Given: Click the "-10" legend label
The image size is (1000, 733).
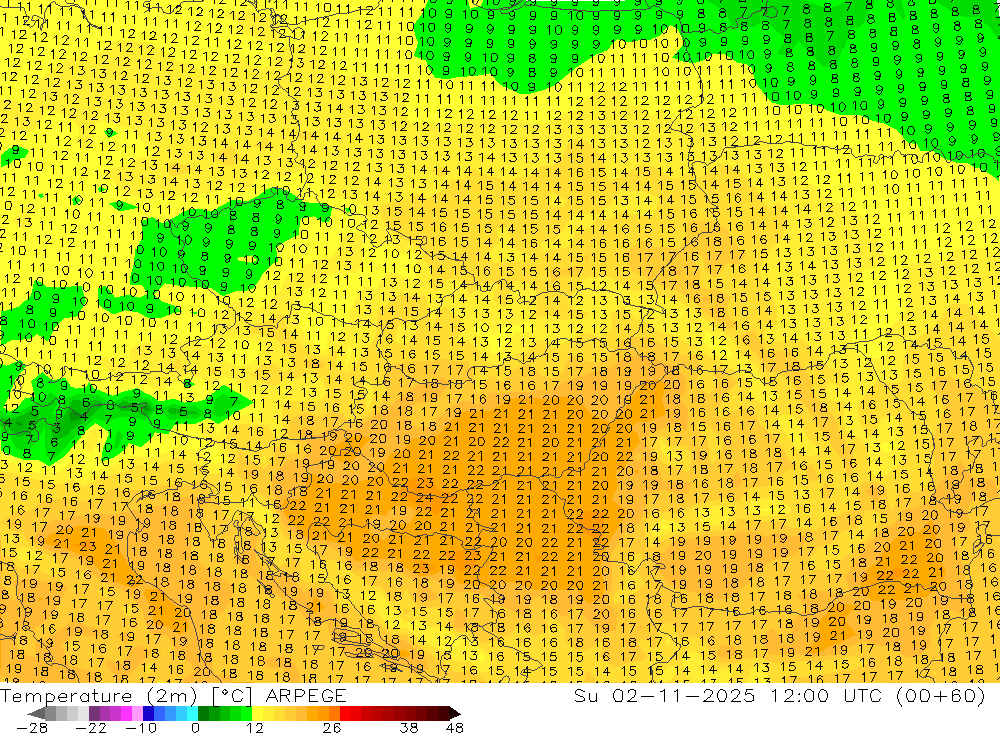Looking at the screenshot, I should click(x=141, y=727).
